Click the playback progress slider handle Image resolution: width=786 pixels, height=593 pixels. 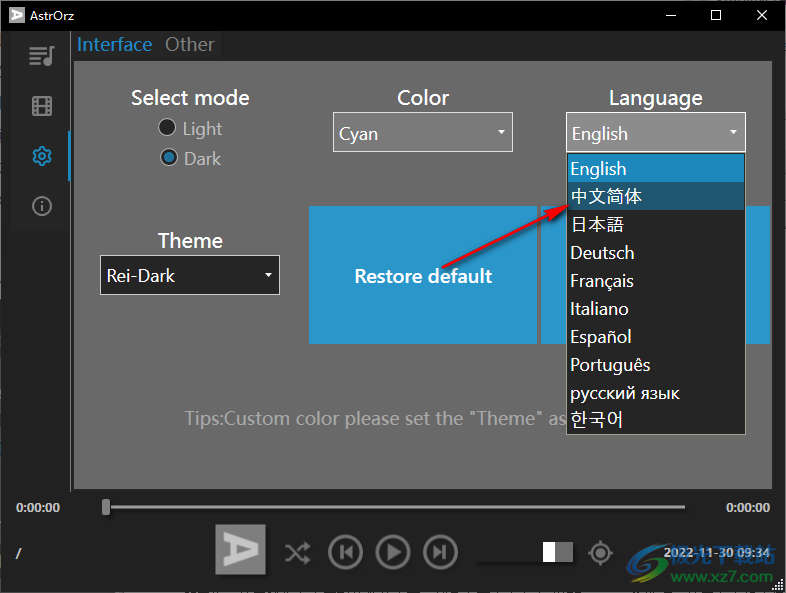tap(106, 507)
